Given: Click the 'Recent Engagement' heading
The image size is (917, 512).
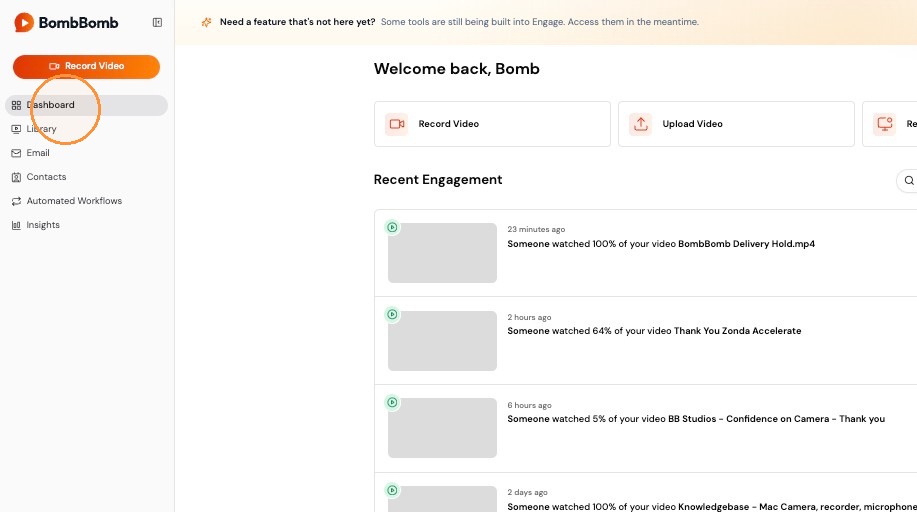Looking at the screenshot, I should [438, 180].
